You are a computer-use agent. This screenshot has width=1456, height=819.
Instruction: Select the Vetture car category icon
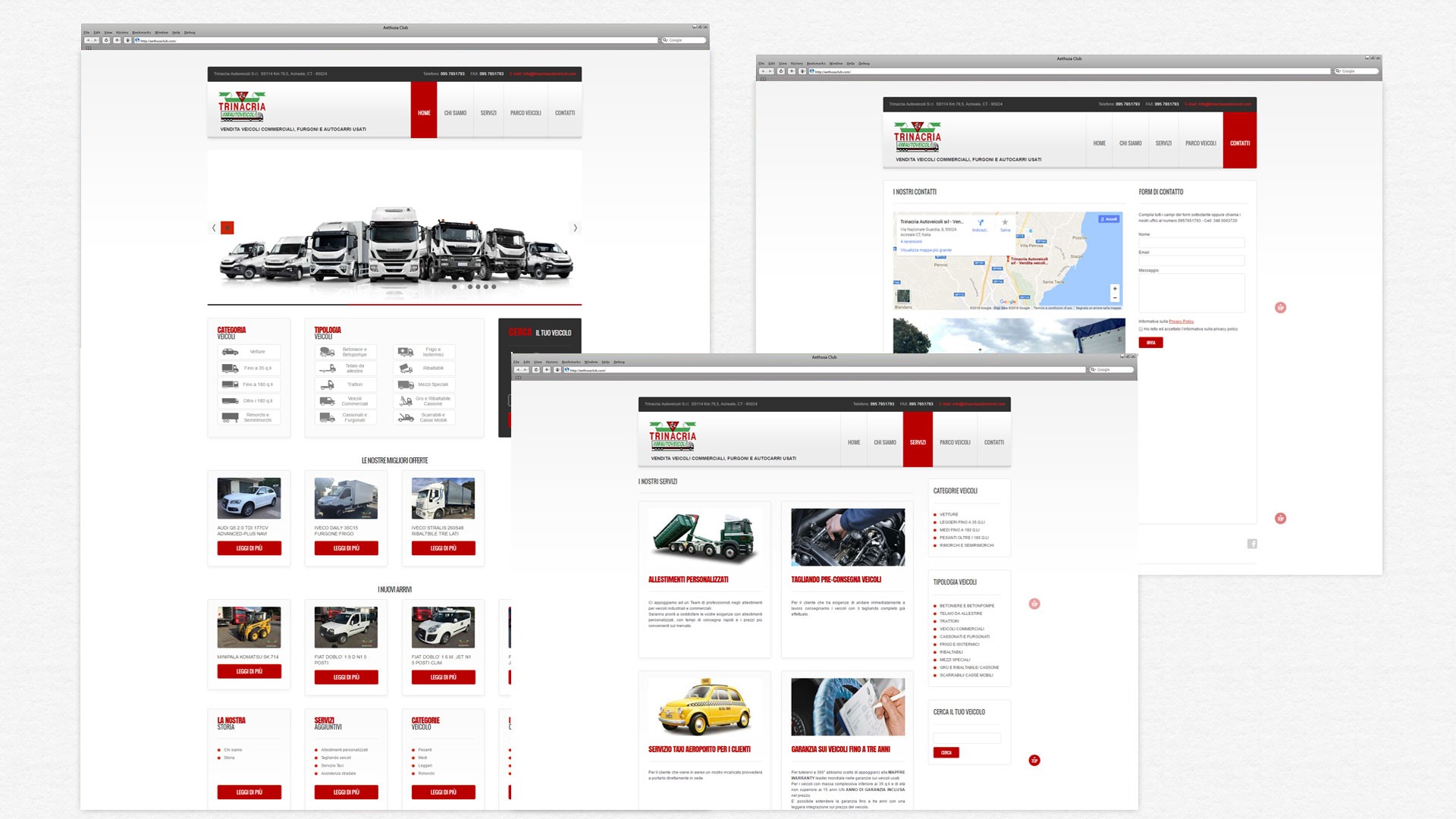click(230, 352)
